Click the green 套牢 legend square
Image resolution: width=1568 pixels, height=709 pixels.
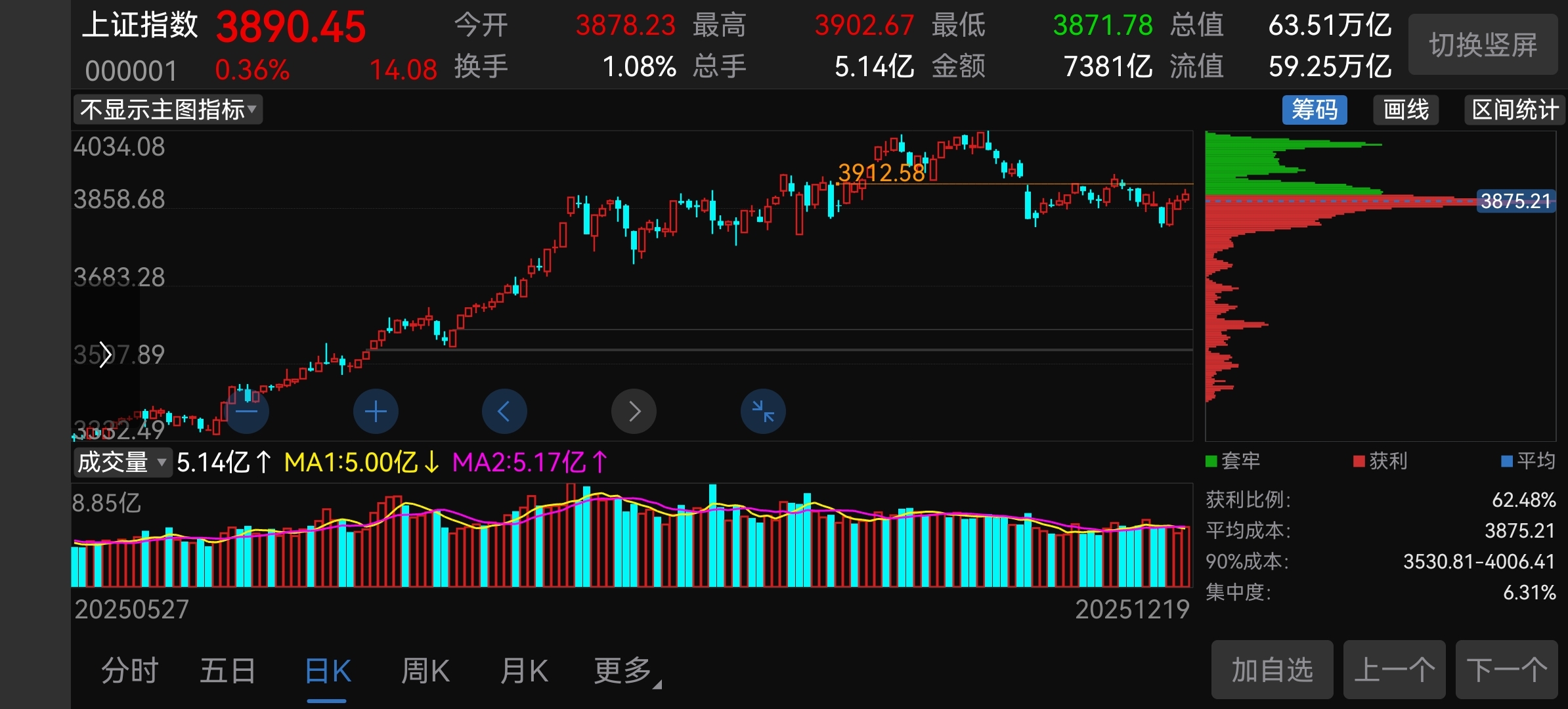coord(1211,462)
